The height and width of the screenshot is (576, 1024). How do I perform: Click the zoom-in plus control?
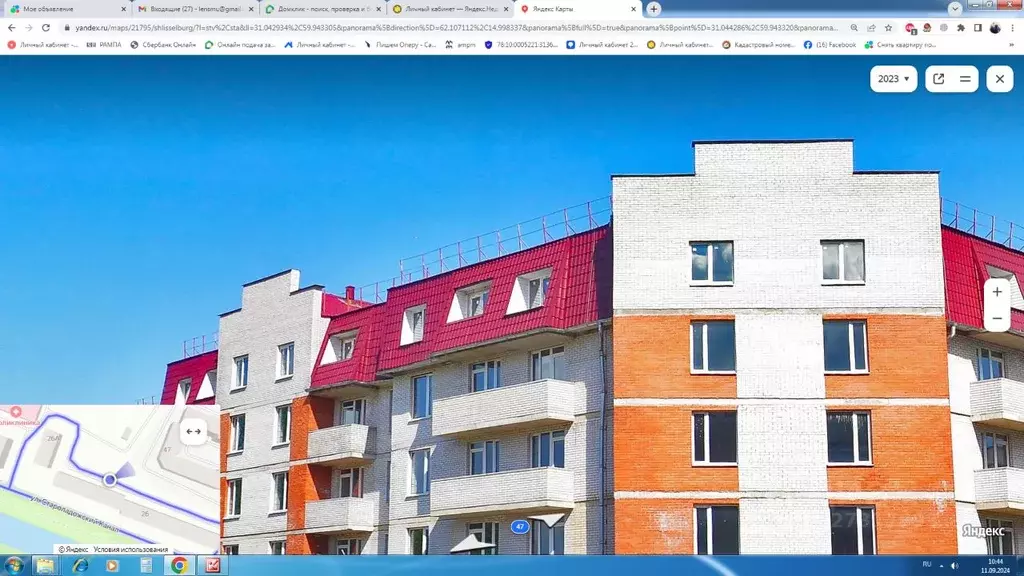(996, 293)
